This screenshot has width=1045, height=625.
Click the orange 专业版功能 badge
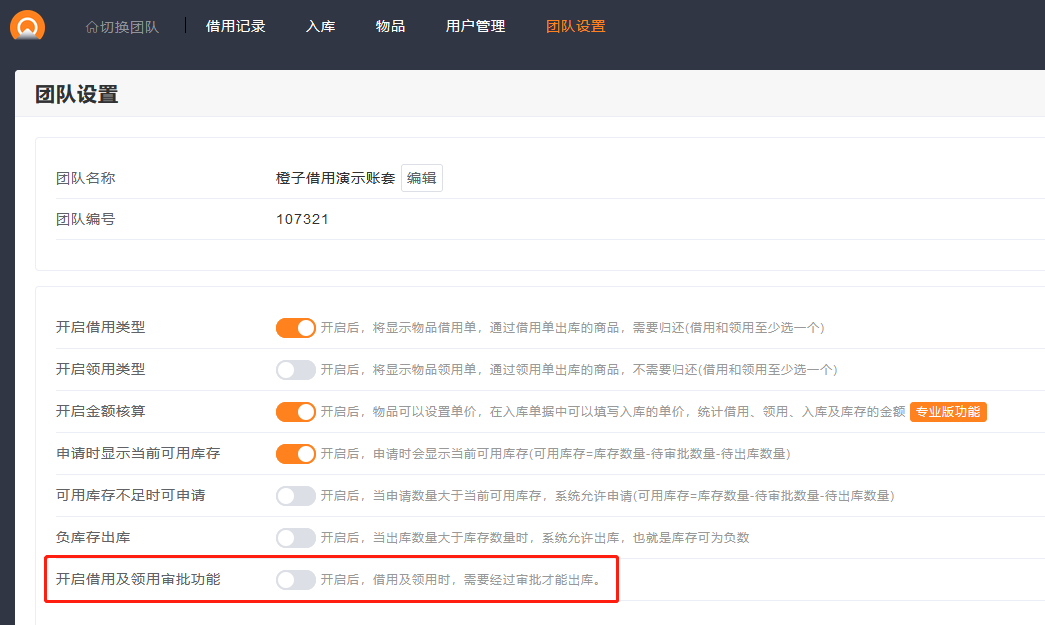click(x=948, y=412)
